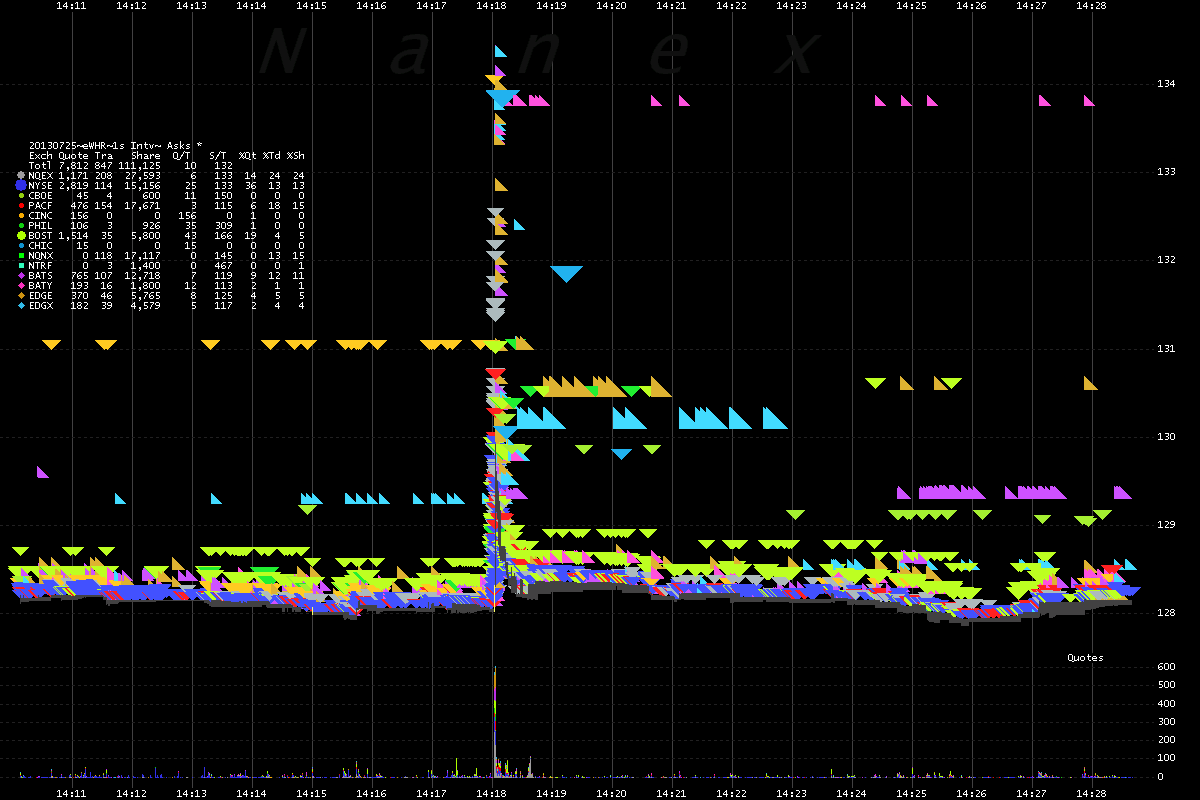Click the teal NTRF square marker
Screen dimensions: 1200x800
(21, 265)
